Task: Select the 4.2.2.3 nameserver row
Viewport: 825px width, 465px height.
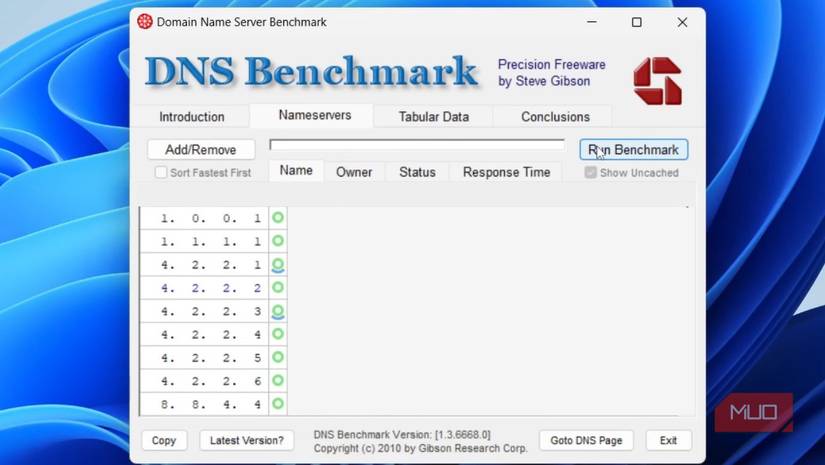Action: (205, 311)
